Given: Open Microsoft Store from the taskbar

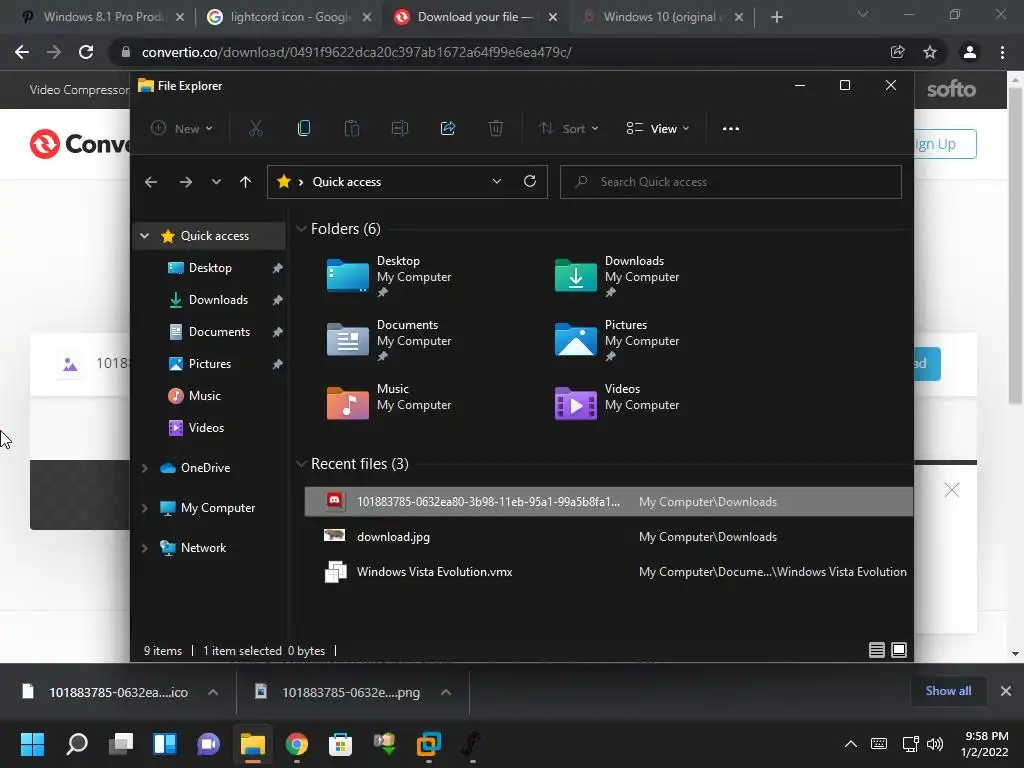Looking at the screenshot, I should point(340,744).
